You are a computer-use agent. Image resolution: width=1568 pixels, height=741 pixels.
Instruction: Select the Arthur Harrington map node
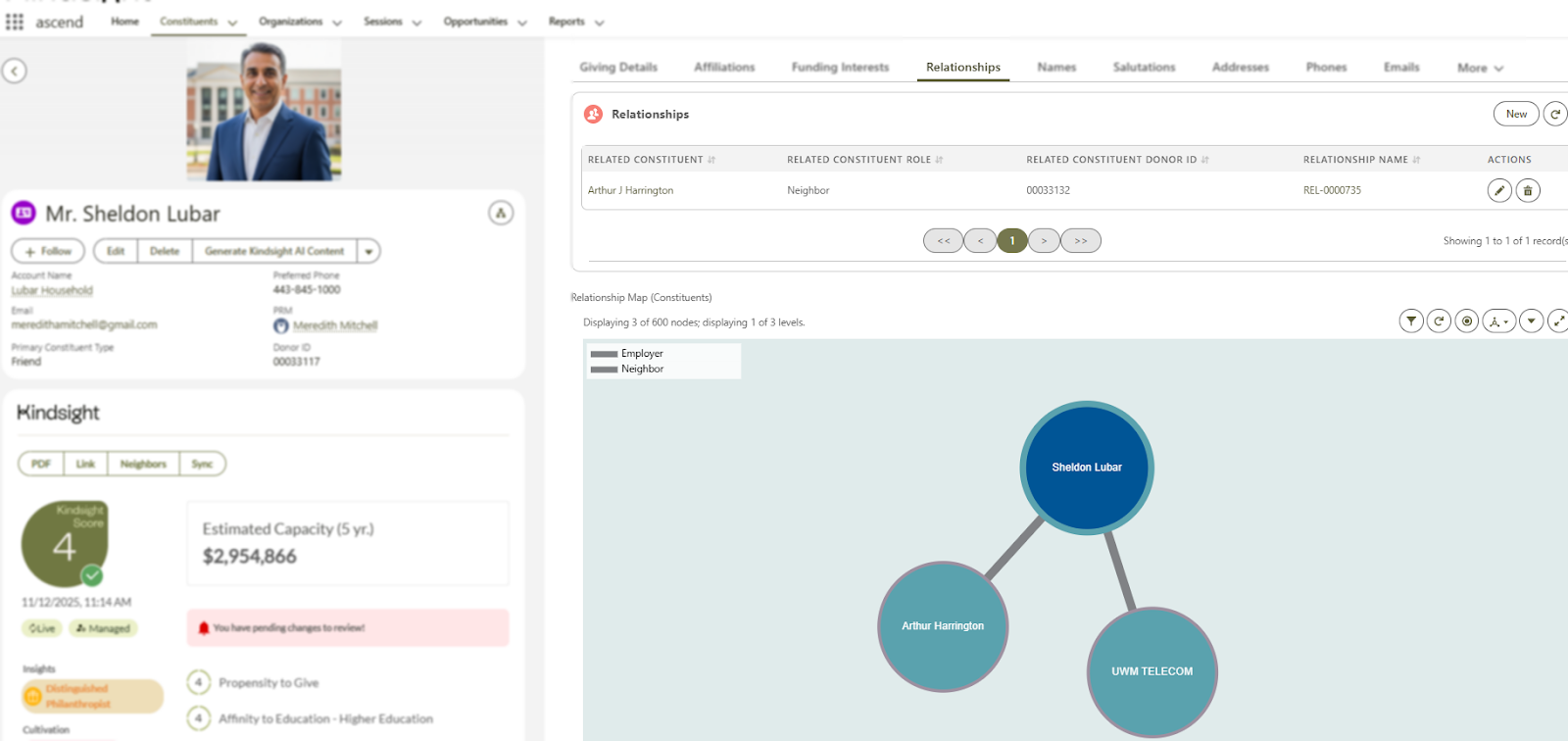point(943,626)
